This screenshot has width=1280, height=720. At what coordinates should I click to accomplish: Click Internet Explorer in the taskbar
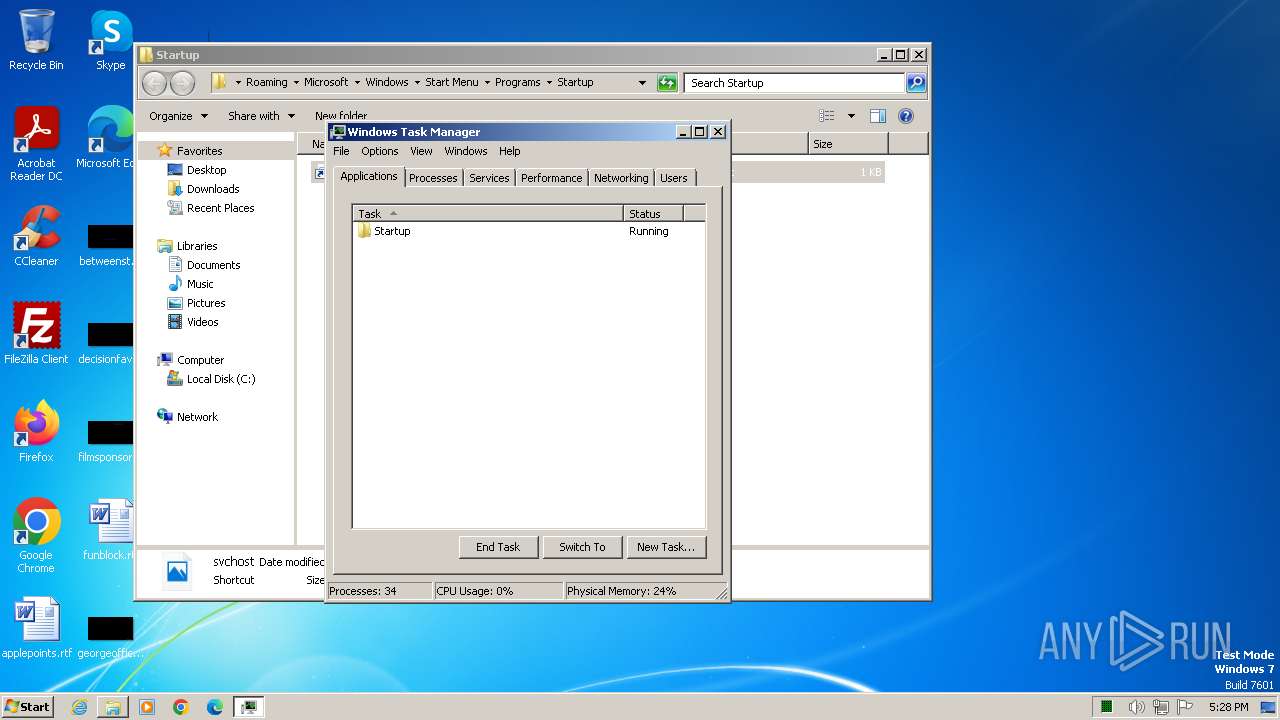[x=79, y=707]
